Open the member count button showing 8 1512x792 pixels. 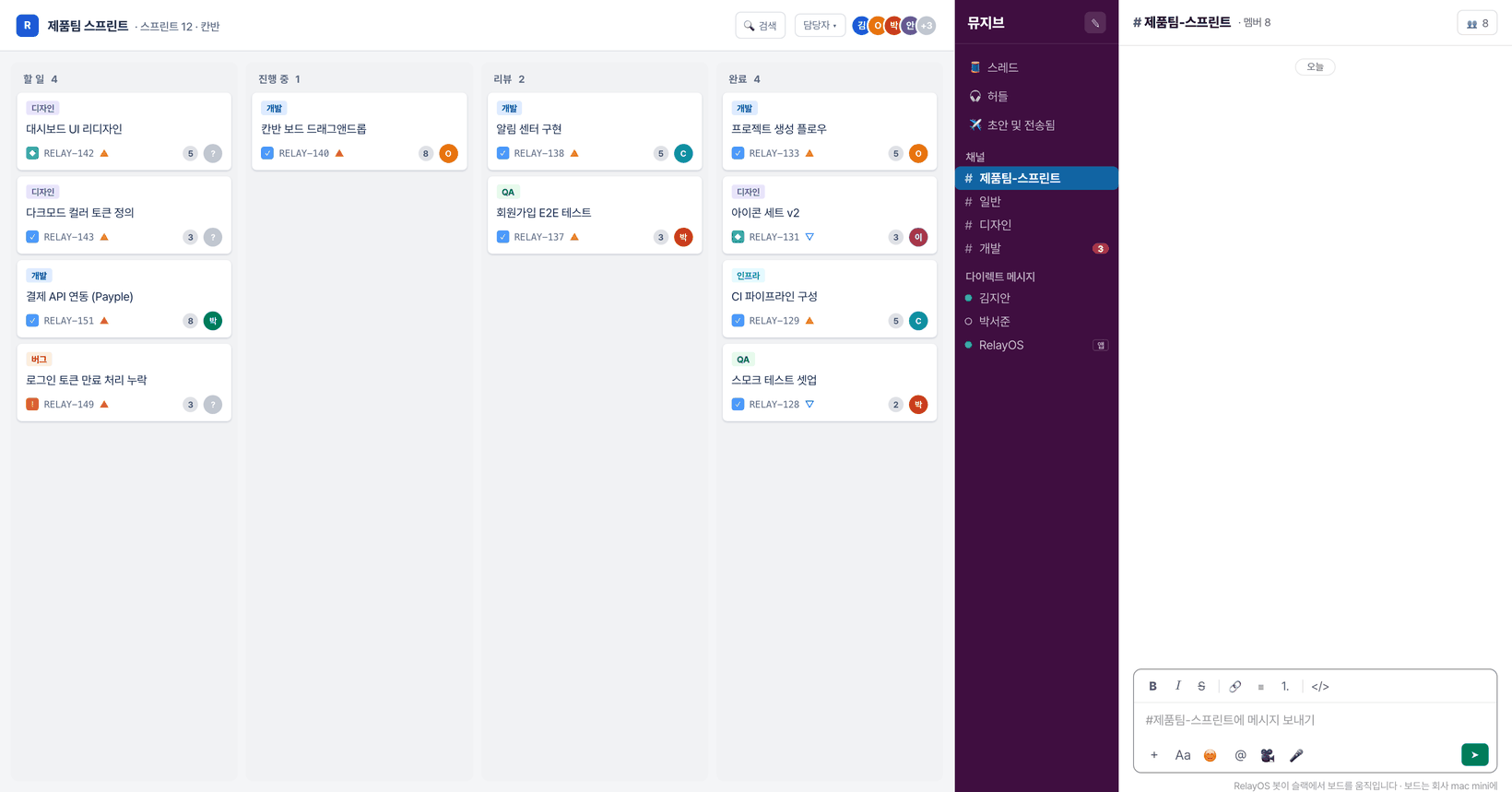click(x=1477, y=23)
